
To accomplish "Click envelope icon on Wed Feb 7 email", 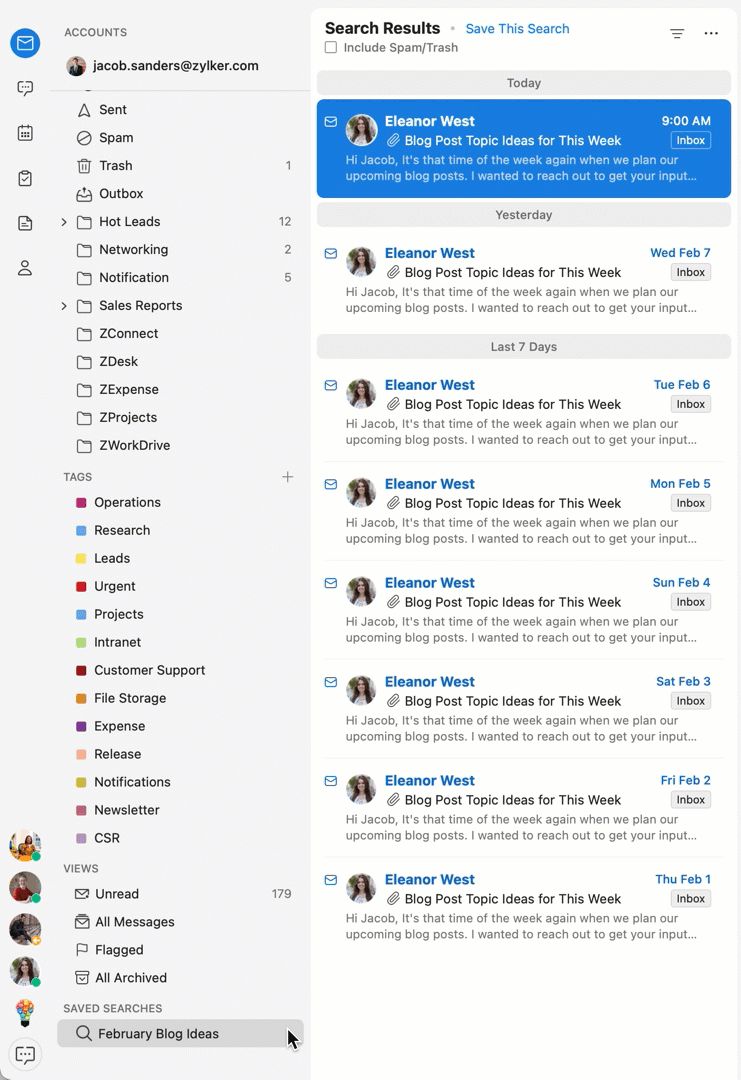I will tap(331, 253).
